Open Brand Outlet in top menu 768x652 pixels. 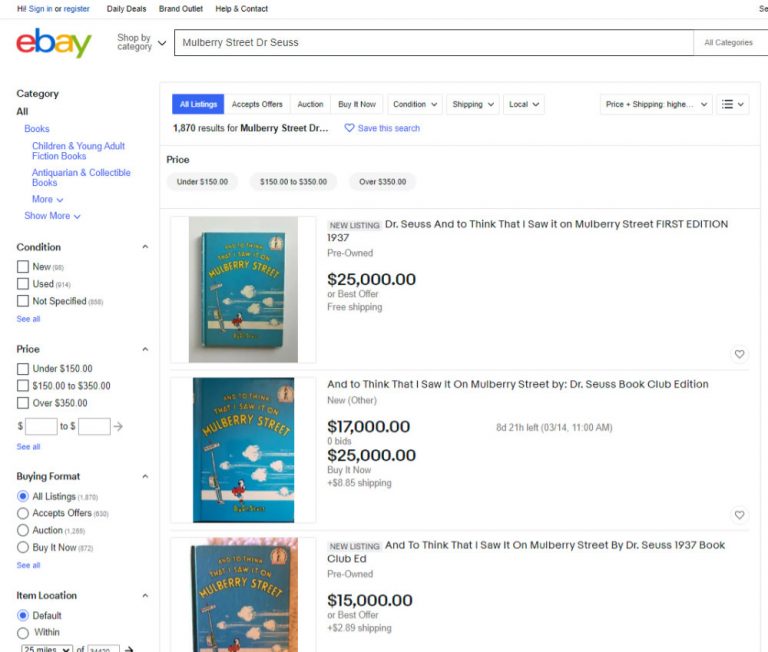click(x=181, y=9)
